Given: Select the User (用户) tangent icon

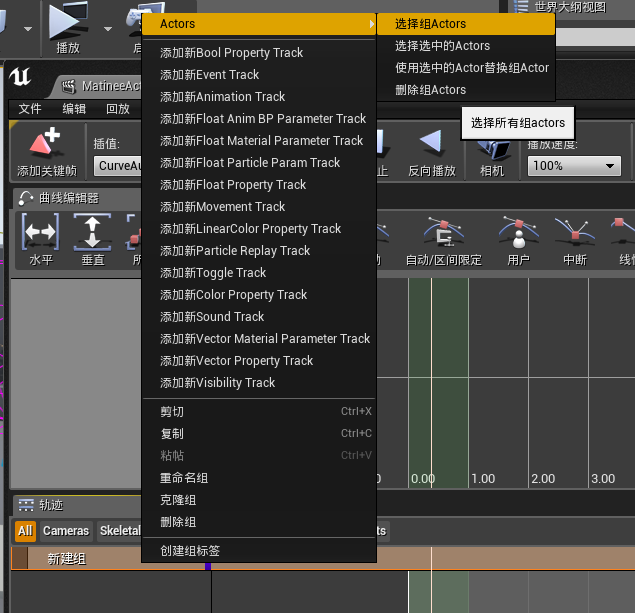Looking at the screenshot, I should [518, 232].
